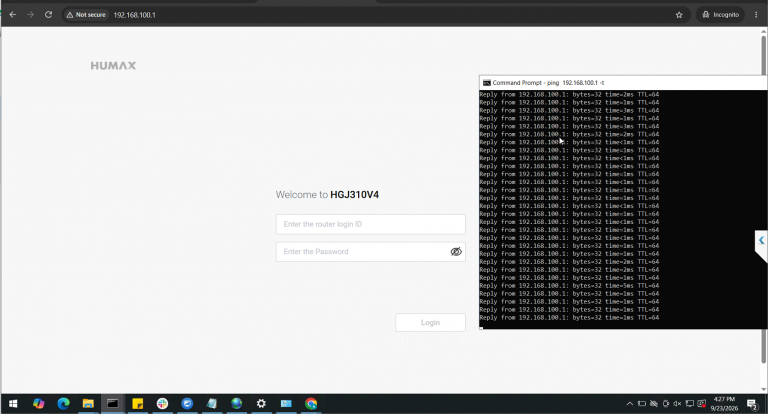Click the Command Prompt ping window title
Viewport: 768px width, 414px height.
click(x=548, y=83)
